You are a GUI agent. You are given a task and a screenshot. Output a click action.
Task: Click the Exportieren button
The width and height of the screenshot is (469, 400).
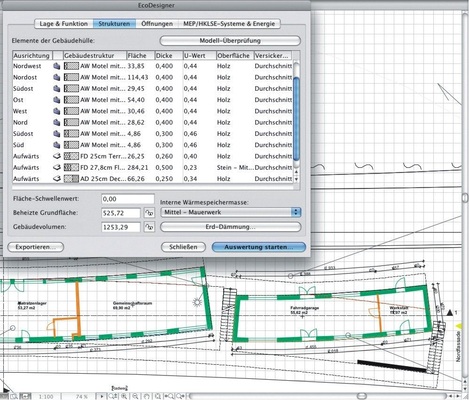click(x=36, y=247)
